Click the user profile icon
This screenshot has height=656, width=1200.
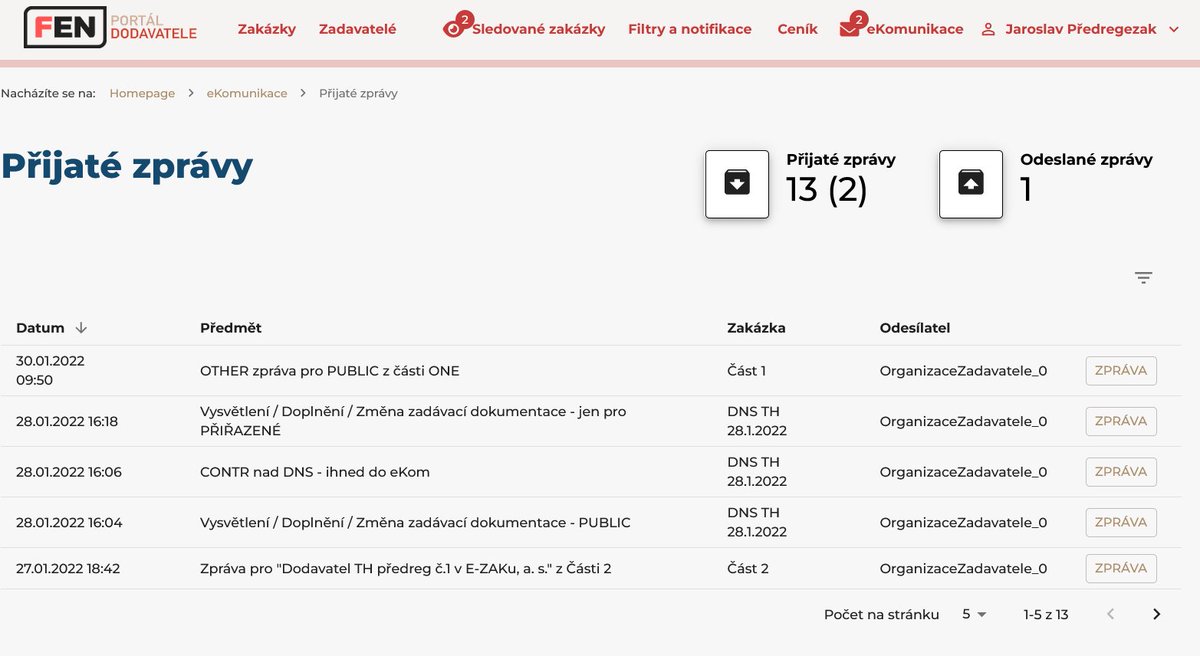tap(988, 29)
